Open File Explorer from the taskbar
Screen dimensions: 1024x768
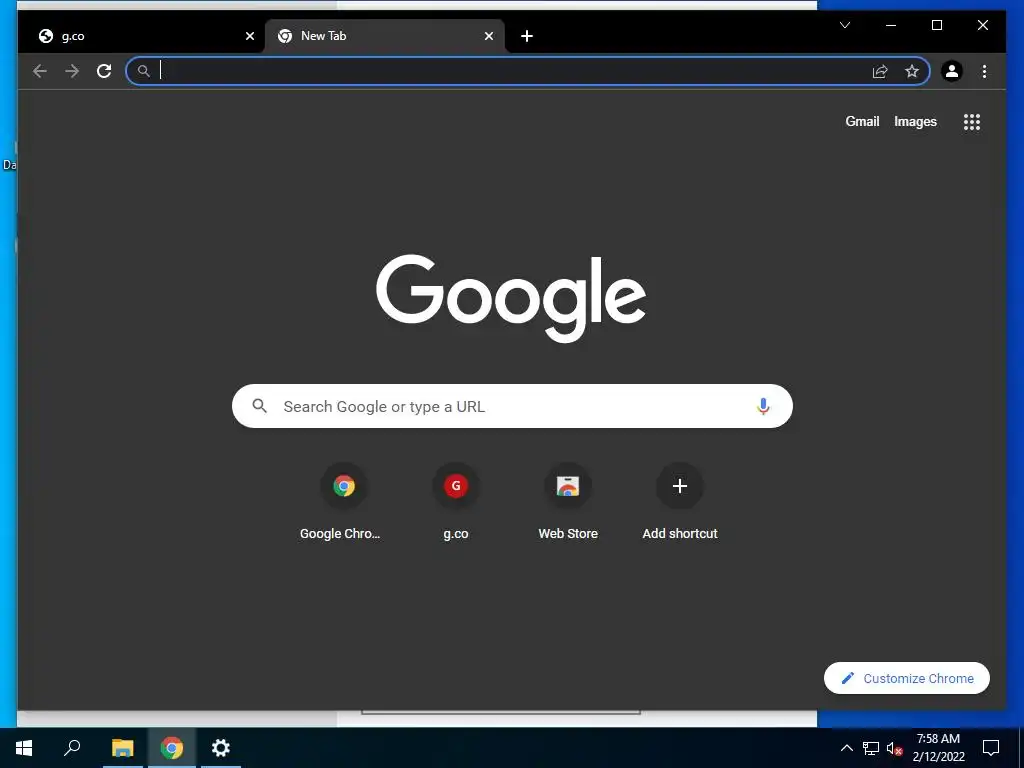coord(122,748)
